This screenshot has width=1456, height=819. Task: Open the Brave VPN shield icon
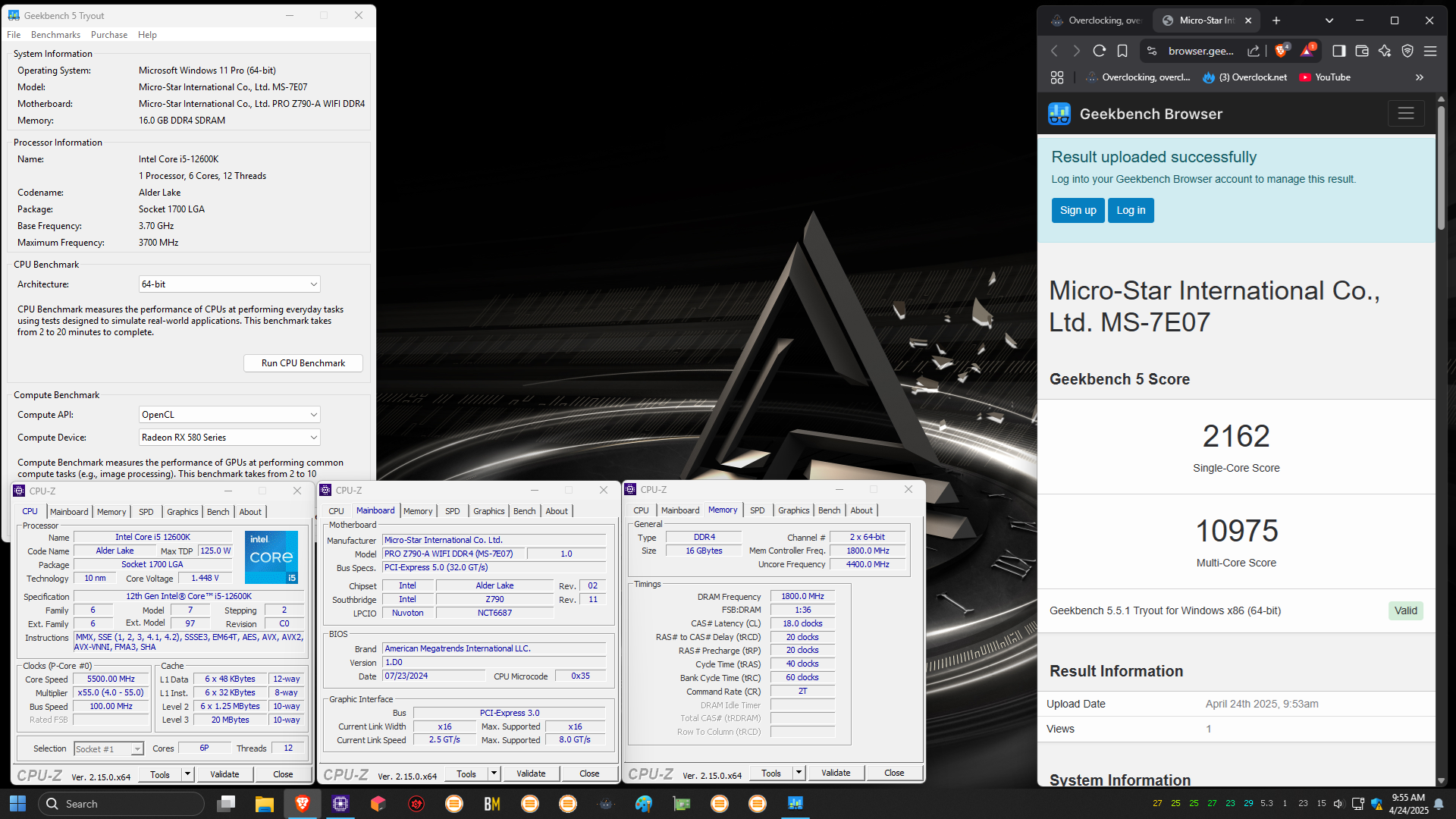point(1407,51)
